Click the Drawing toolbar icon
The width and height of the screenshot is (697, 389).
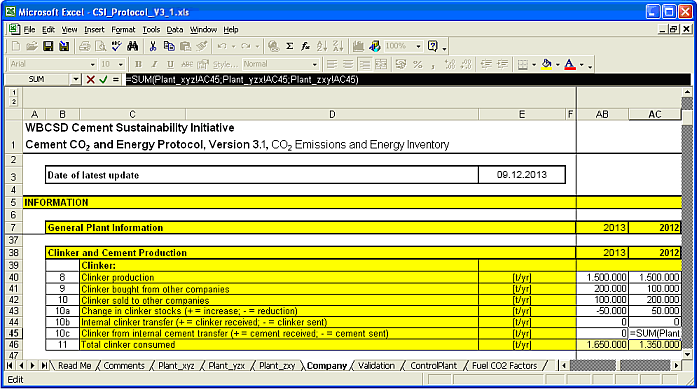click(x=375, y=46)
